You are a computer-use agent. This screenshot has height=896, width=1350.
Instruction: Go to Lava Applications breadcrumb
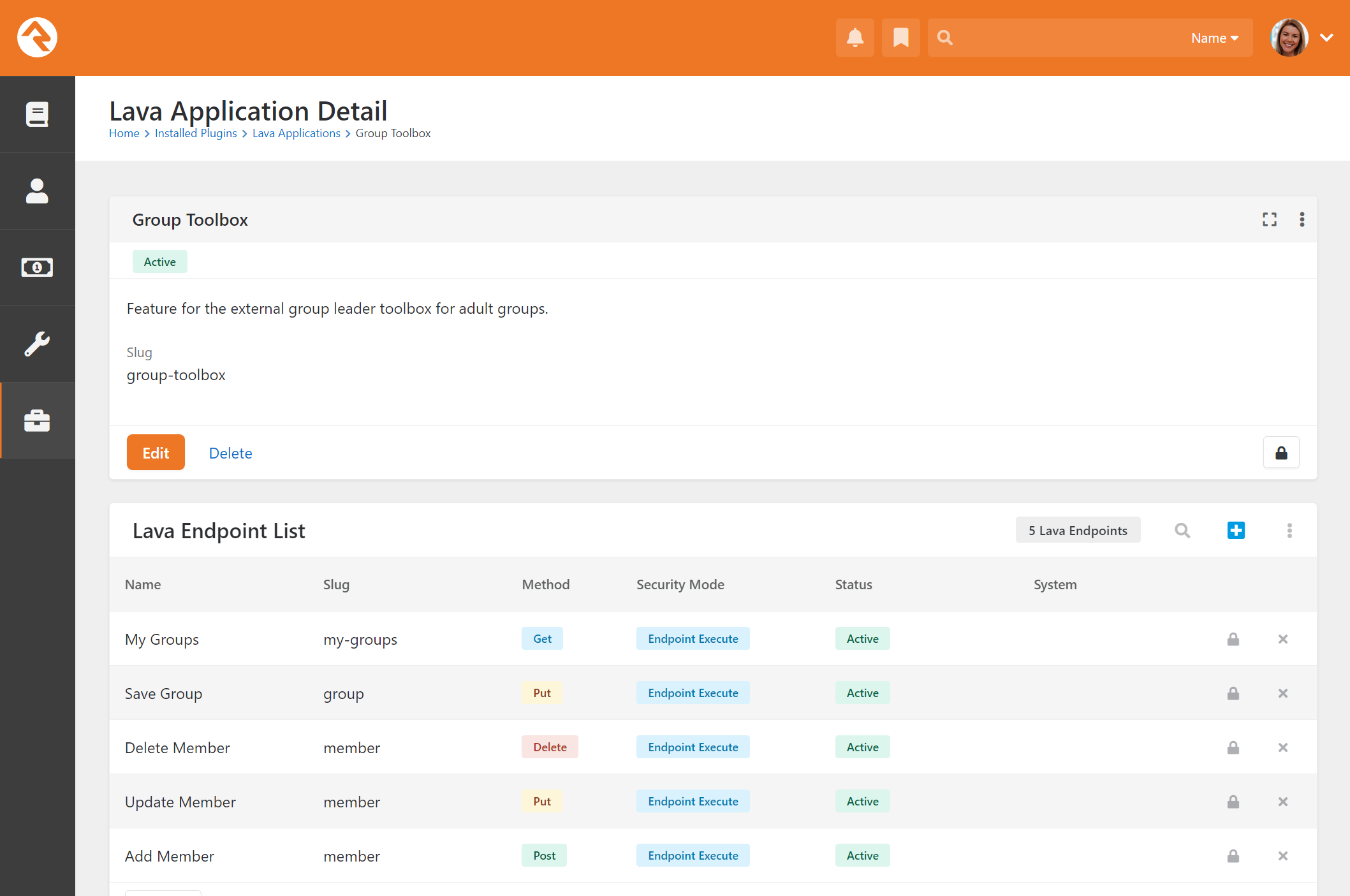(297, 133)
